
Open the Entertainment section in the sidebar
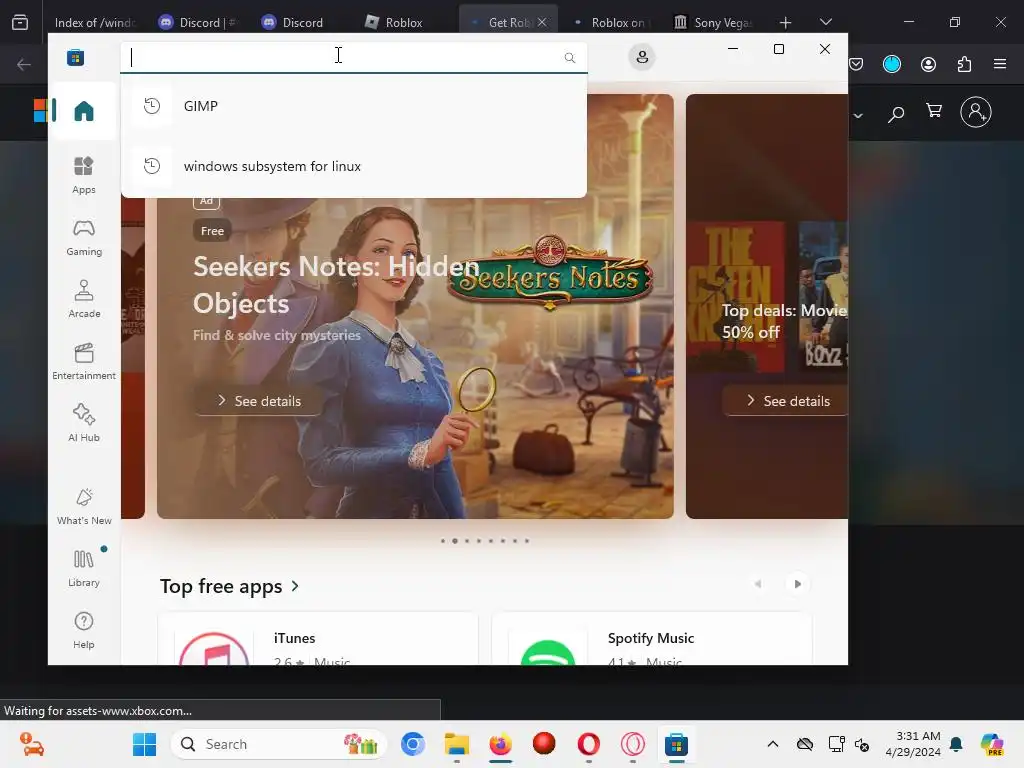click(x=84, y=361)
